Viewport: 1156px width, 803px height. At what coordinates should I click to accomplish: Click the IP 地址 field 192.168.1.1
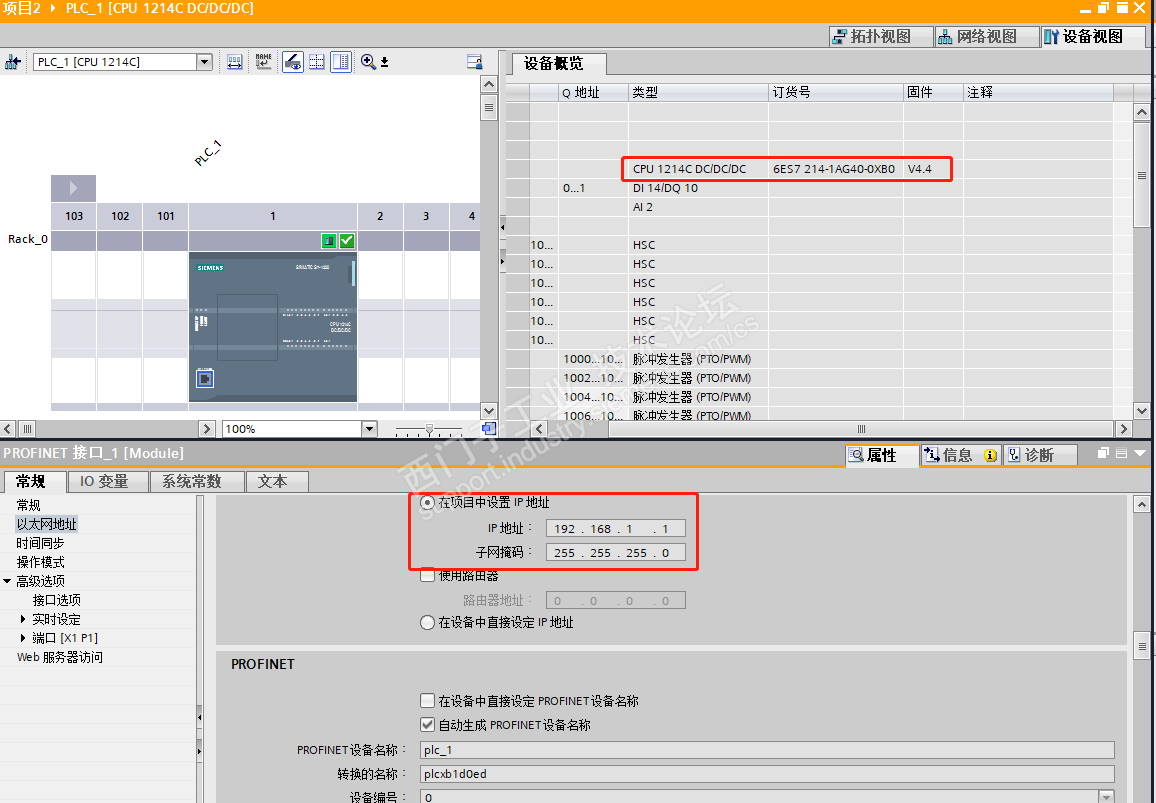pyautogui.click(x=616, y=529)
